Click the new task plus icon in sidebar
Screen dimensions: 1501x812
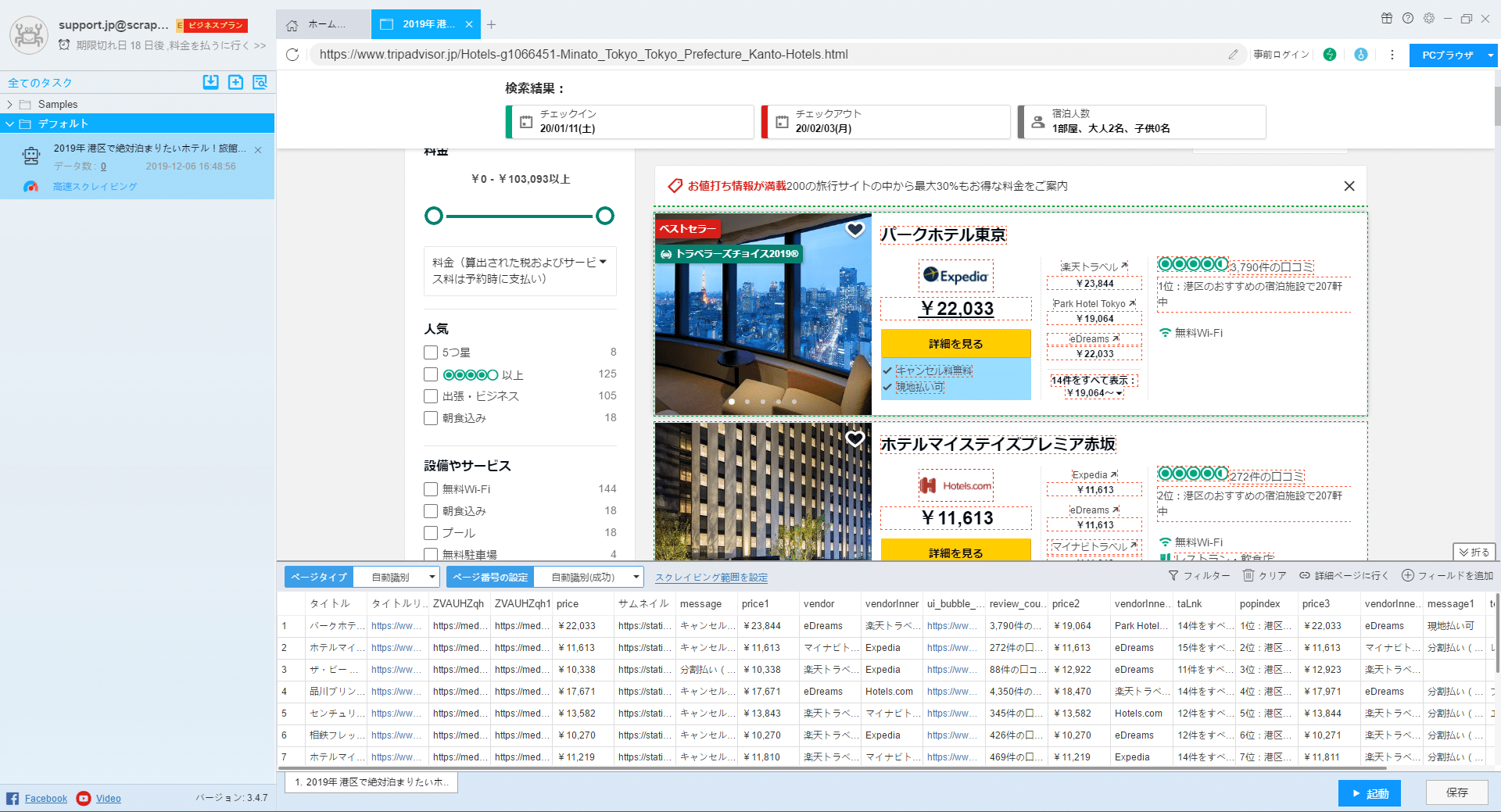(x=235, y=82)
